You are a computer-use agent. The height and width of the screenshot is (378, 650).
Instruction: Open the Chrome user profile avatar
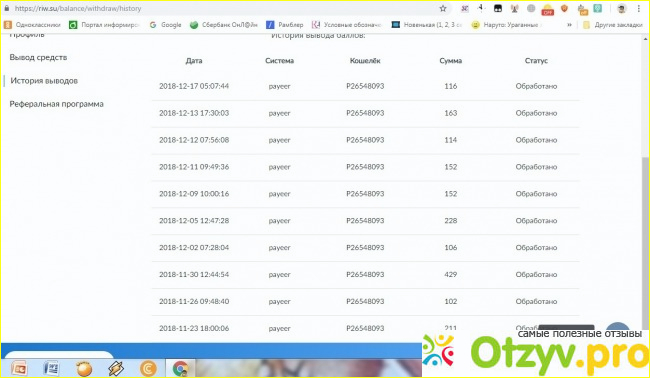[621, 8]
